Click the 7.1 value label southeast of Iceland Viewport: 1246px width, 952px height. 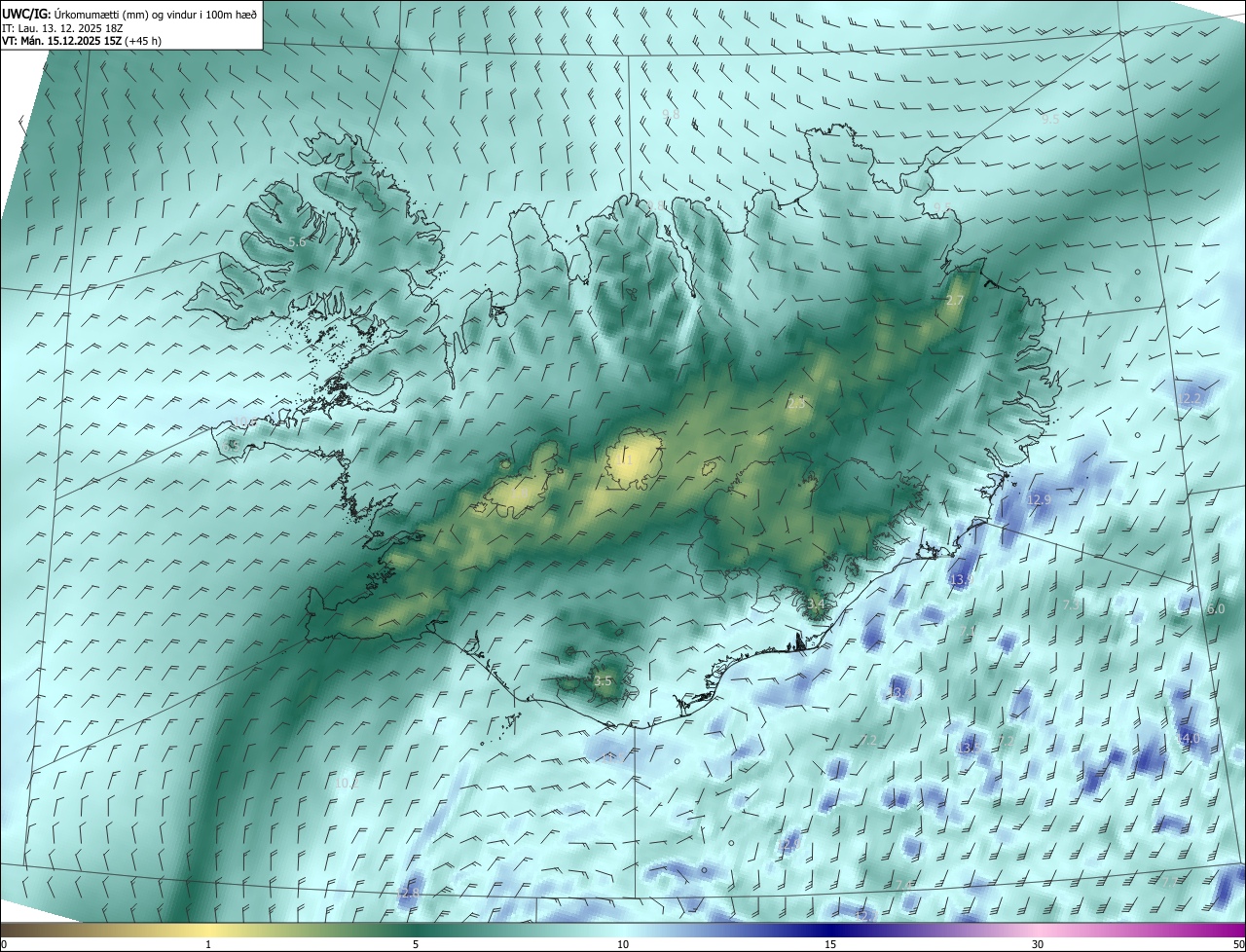tap(967, 632)
